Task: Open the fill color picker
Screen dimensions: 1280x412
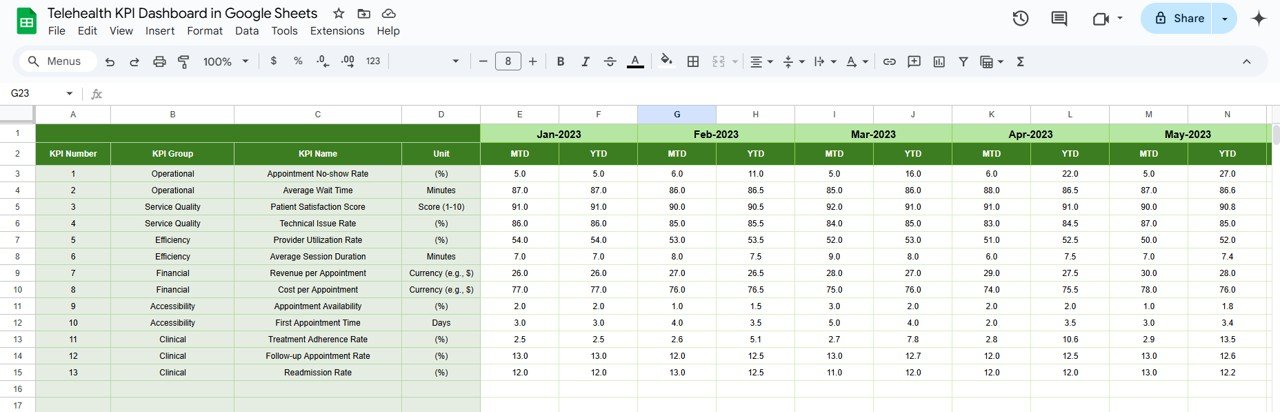Action: click(x=666, y=62)
